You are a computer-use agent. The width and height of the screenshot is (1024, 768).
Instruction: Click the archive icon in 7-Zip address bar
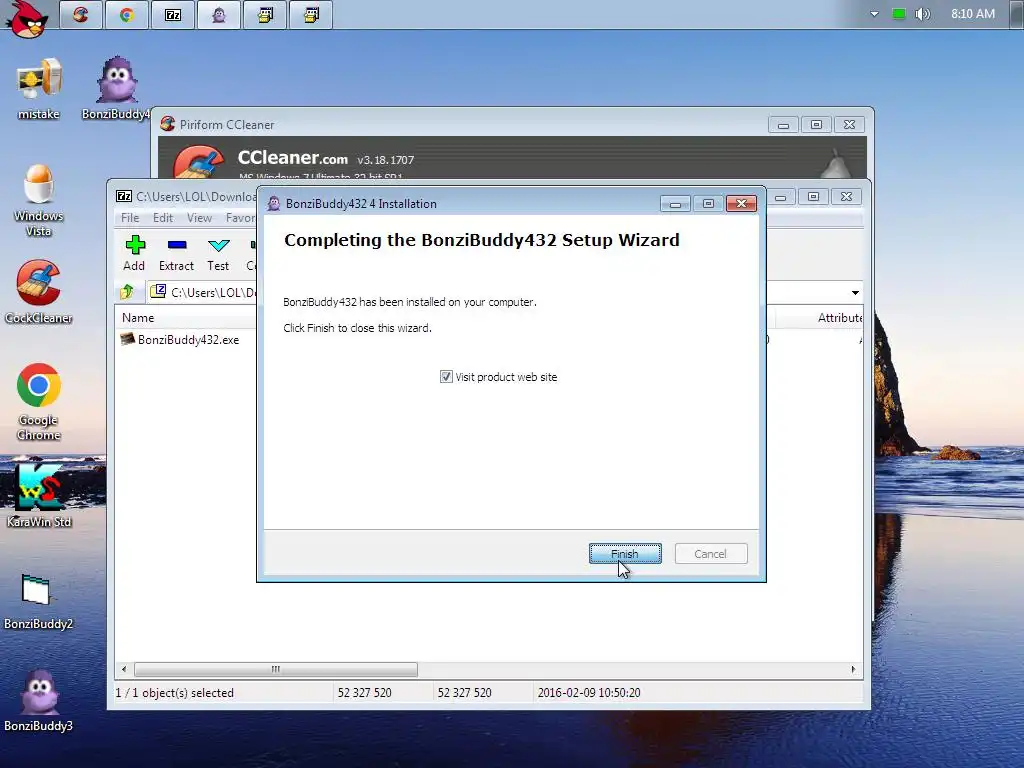[157, 291]
